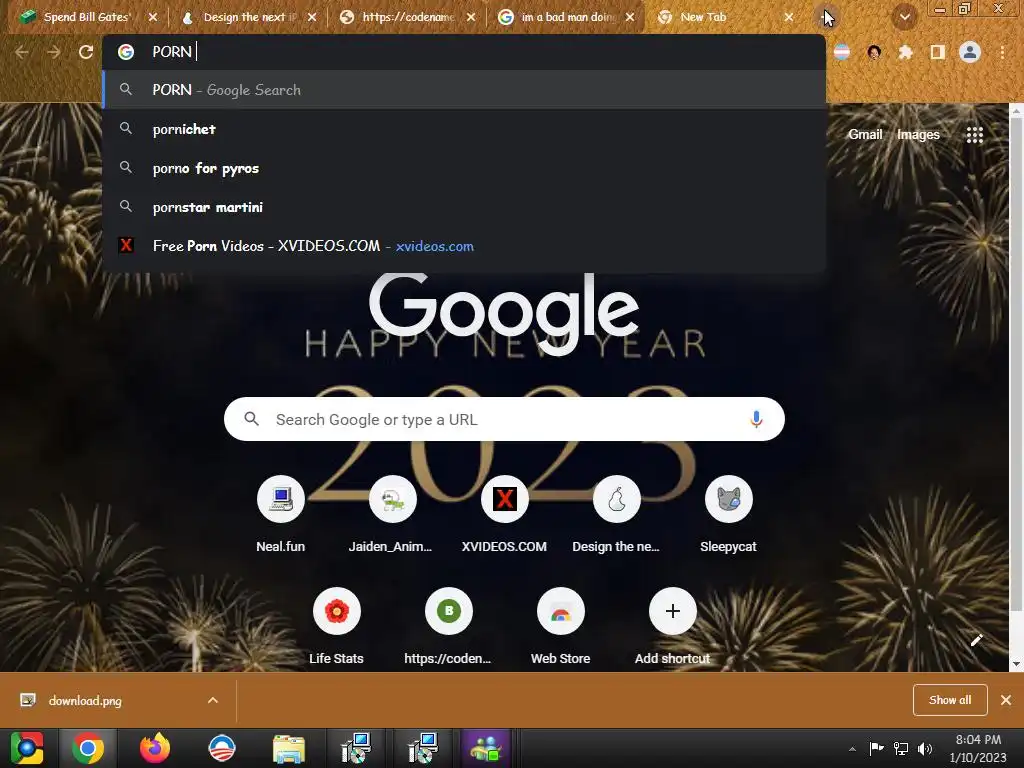
Task: Open the Sleepycat shortcut
Action: 728,515
